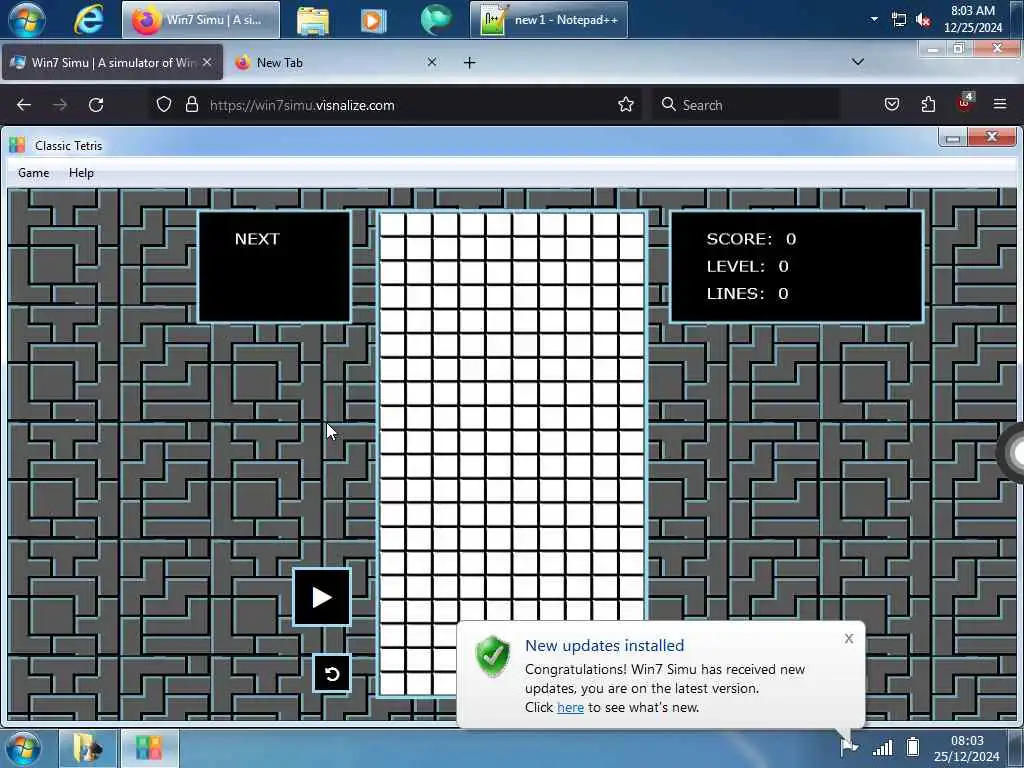Close the Classic Tetris window
Screen dimensions: 1024x768
tap(992, 136)
